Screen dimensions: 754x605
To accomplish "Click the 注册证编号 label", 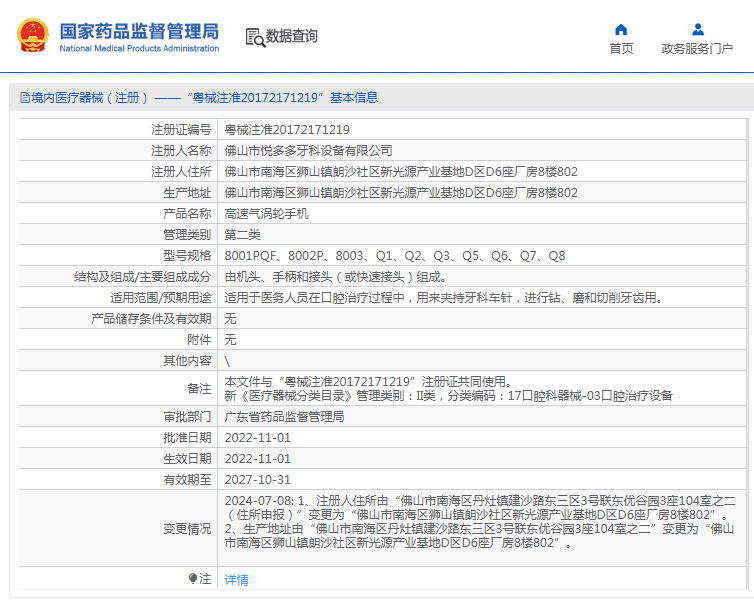I will [x=181, y=130].
